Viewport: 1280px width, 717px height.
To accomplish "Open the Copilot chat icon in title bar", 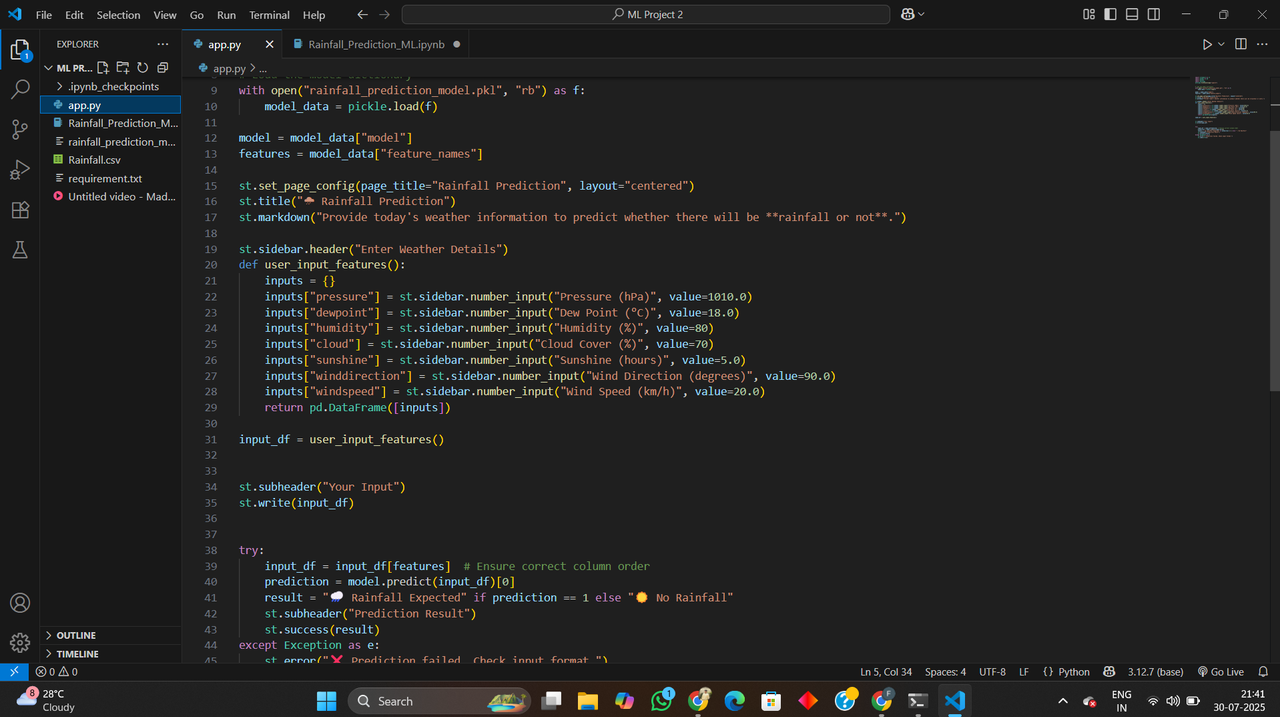I will click(x=907, y=15).
